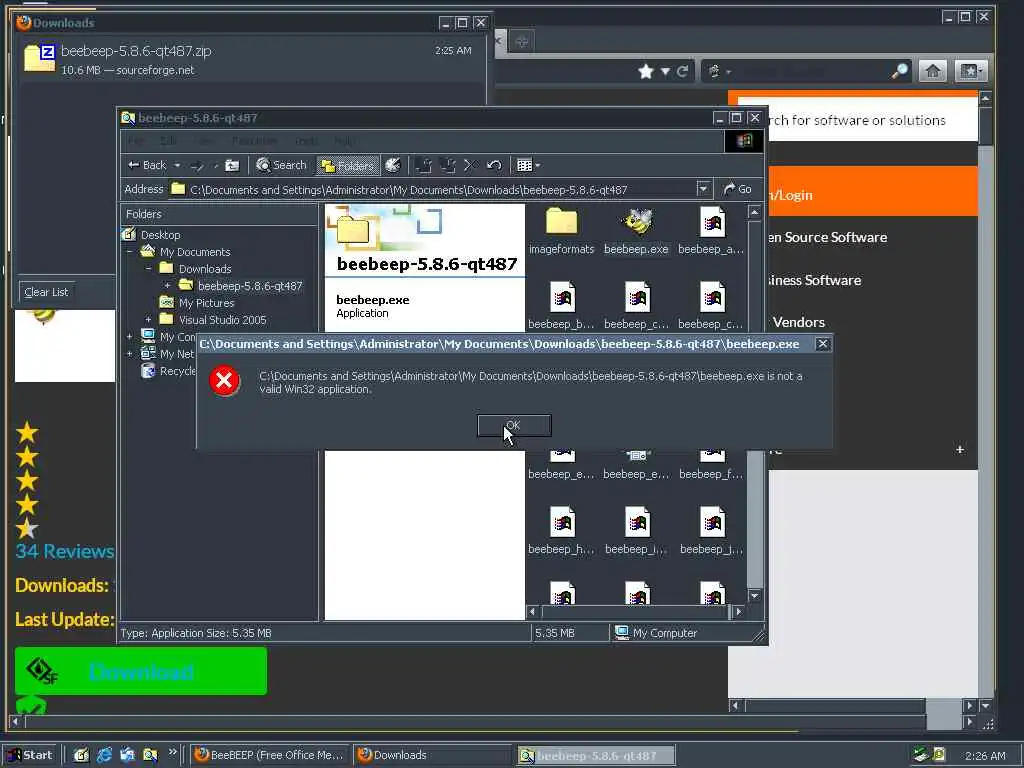Image resolution: width=1024 pixels, height=768 pixels.
Task: Select Downloads in the Folders tree
Action: (205, 269)
